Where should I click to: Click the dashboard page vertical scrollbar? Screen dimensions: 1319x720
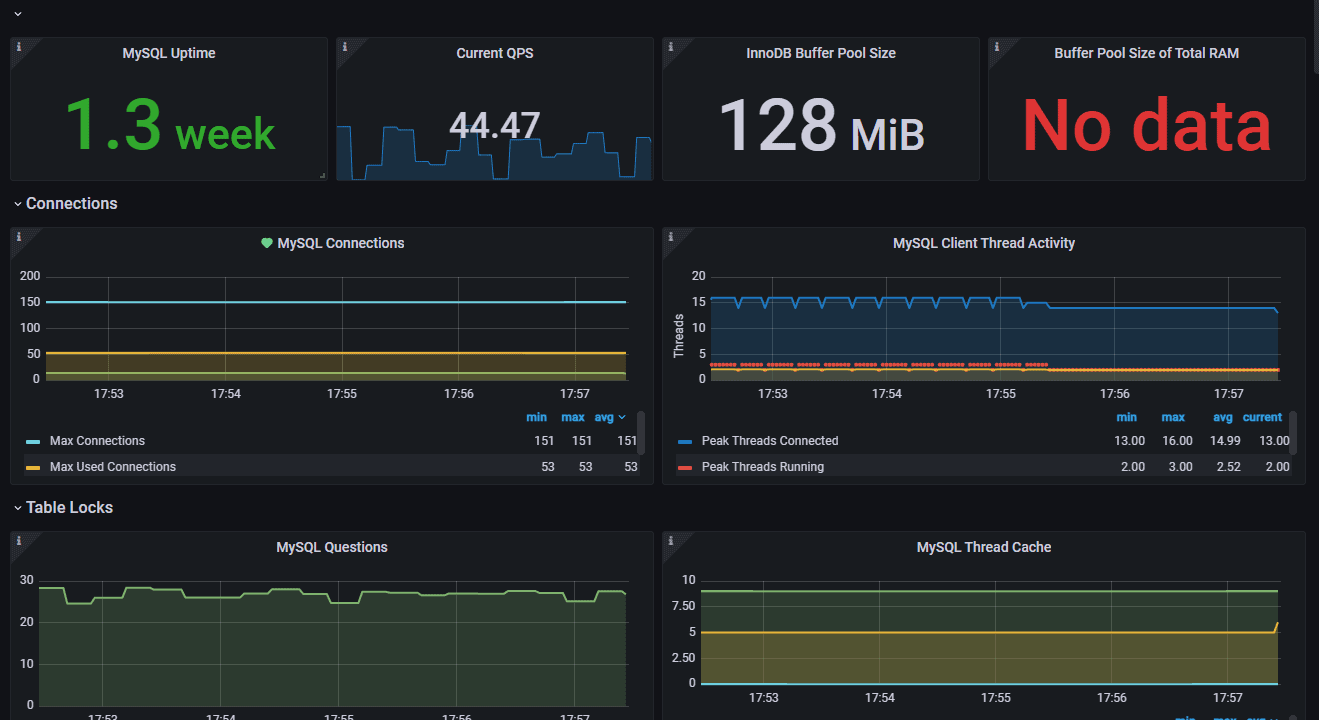pyautogui.click(x=1315, y=37)
